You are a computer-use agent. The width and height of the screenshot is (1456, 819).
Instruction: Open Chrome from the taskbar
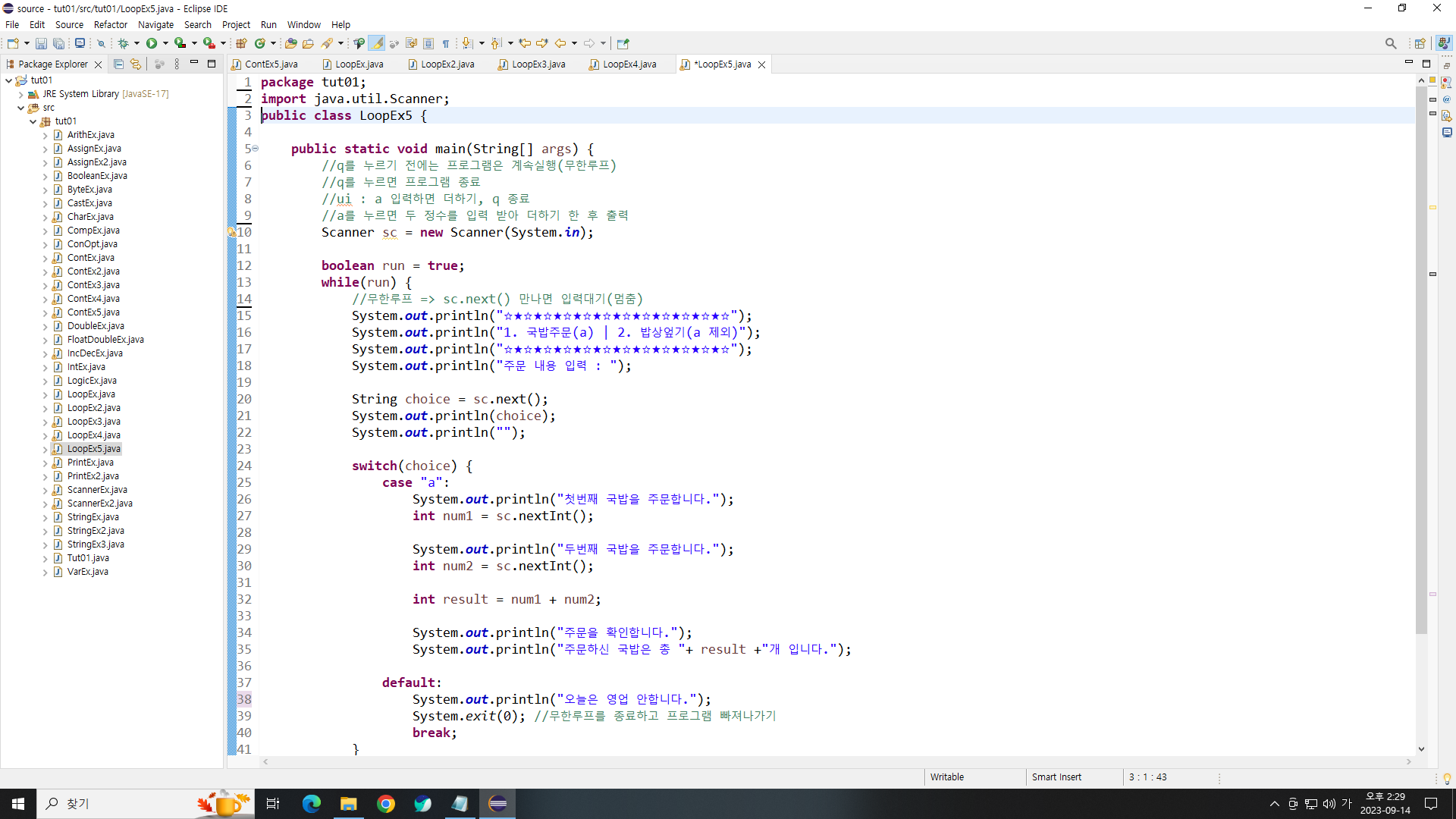click(x=386, y=804)
